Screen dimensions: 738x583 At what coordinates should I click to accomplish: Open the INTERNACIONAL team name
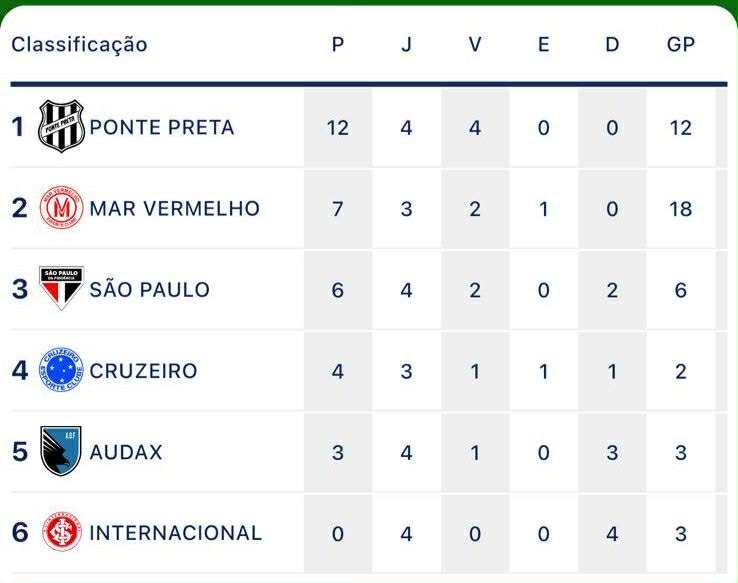click(x=176, y=533)
